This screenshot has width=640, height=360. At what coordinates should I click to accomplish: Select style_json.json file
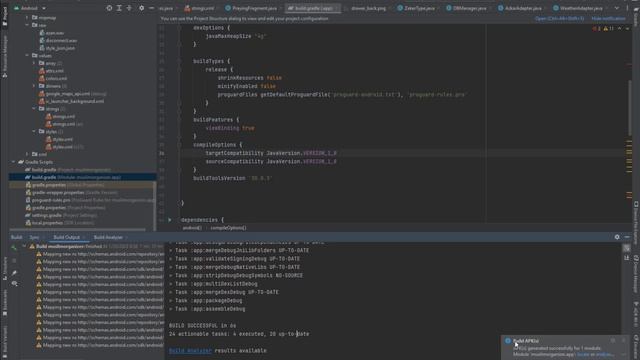coord(57,48)
